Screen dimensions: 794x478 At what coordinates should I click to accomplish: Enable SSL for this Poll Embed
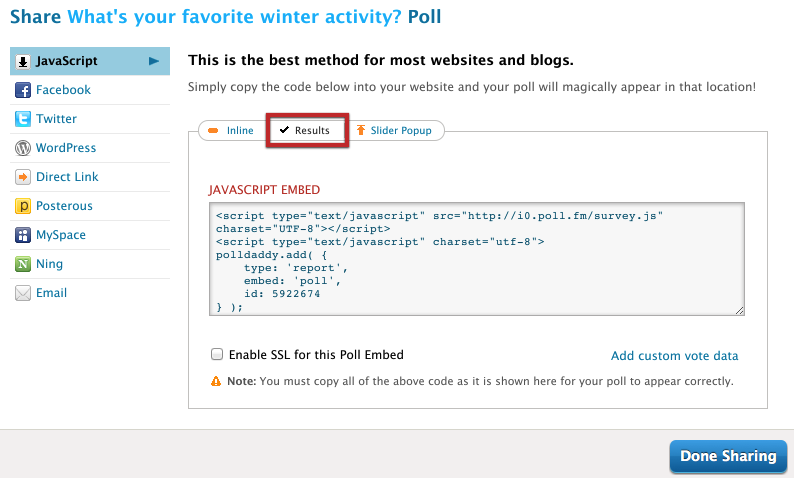[217, 354]
